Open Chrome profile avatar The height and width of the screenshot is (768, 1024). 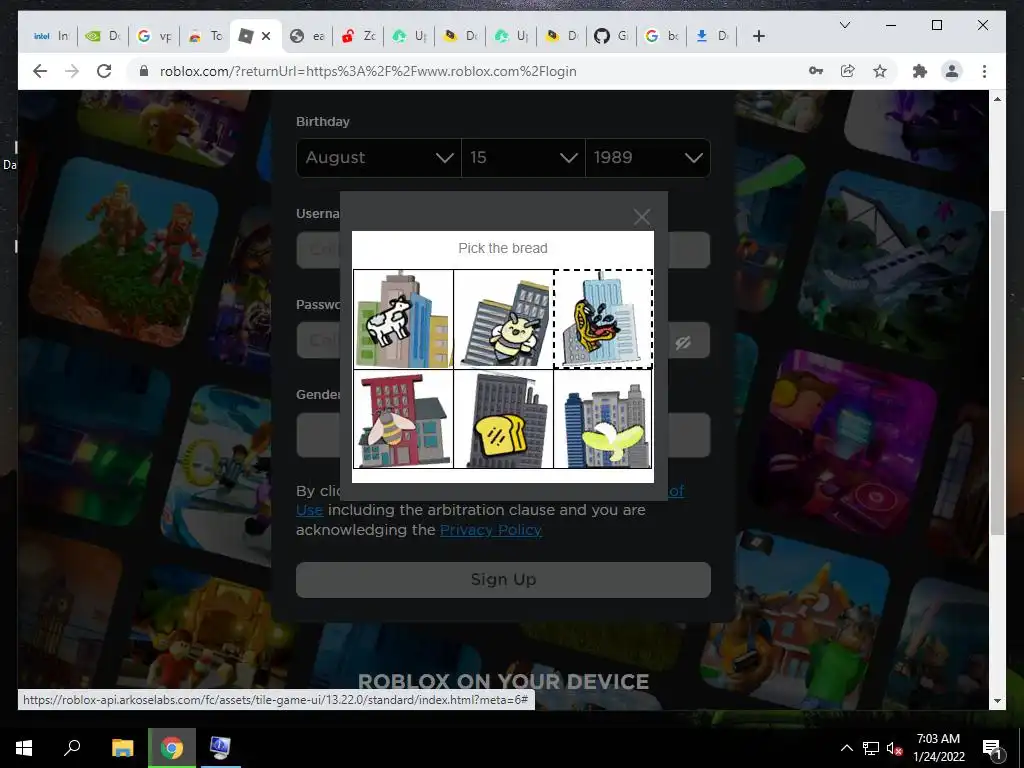point(952,71)
